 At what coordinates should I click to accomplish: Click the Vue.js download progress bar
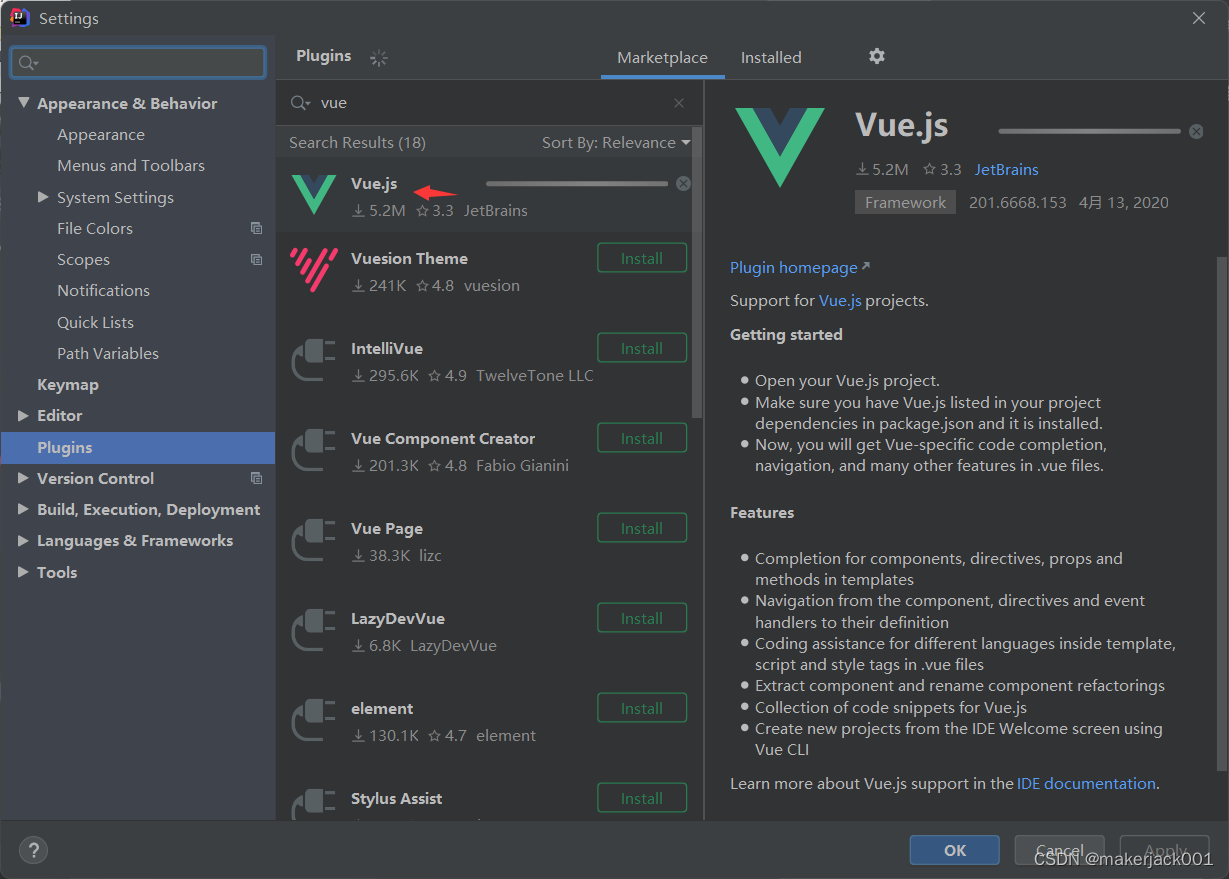pyautogui.click(x=576, y=183)
